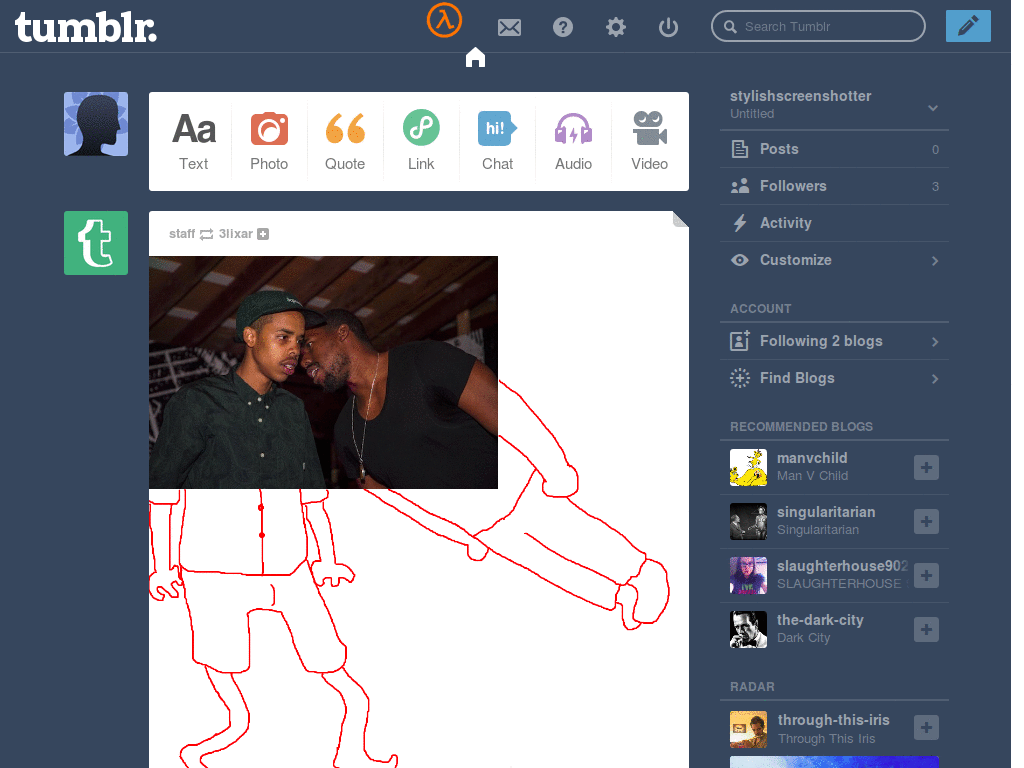Open the manvchild recommended blog

pos(812,458)
